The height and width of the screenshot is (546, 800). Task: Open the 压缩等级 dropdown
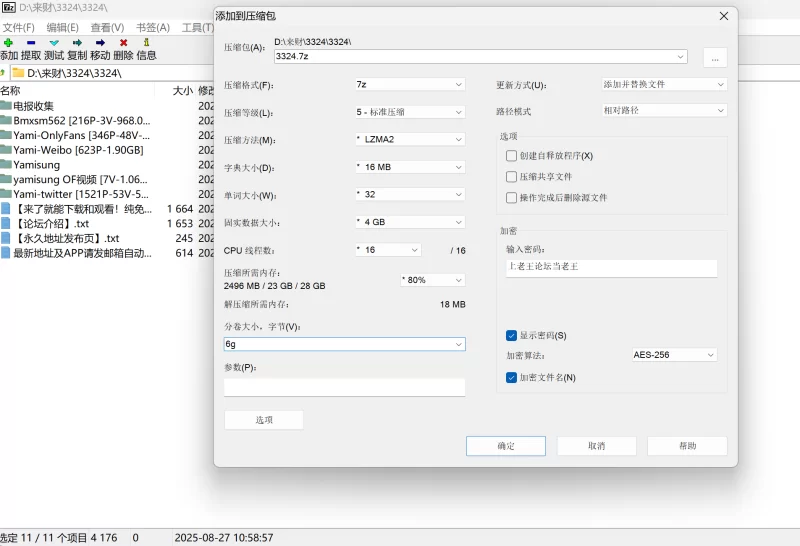pyautogui.click(x=410, y=112)
